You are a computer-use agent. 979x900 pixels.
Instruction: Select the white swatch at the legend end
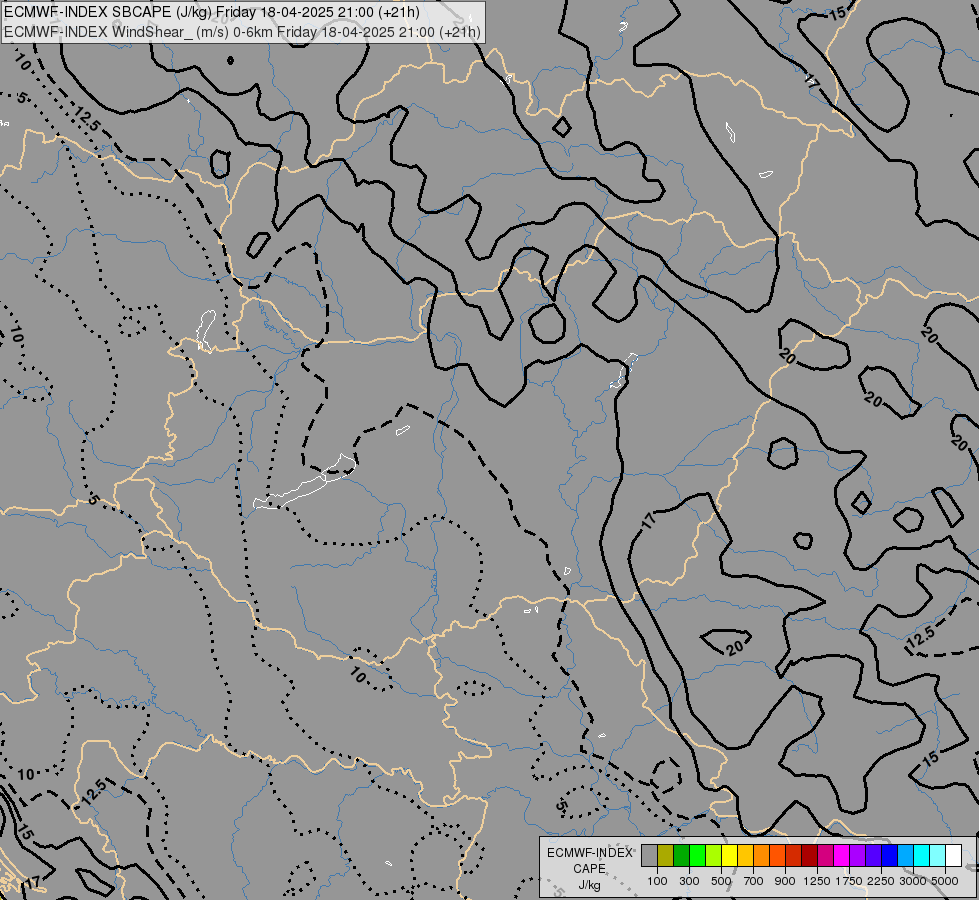[x=953, y=855]
